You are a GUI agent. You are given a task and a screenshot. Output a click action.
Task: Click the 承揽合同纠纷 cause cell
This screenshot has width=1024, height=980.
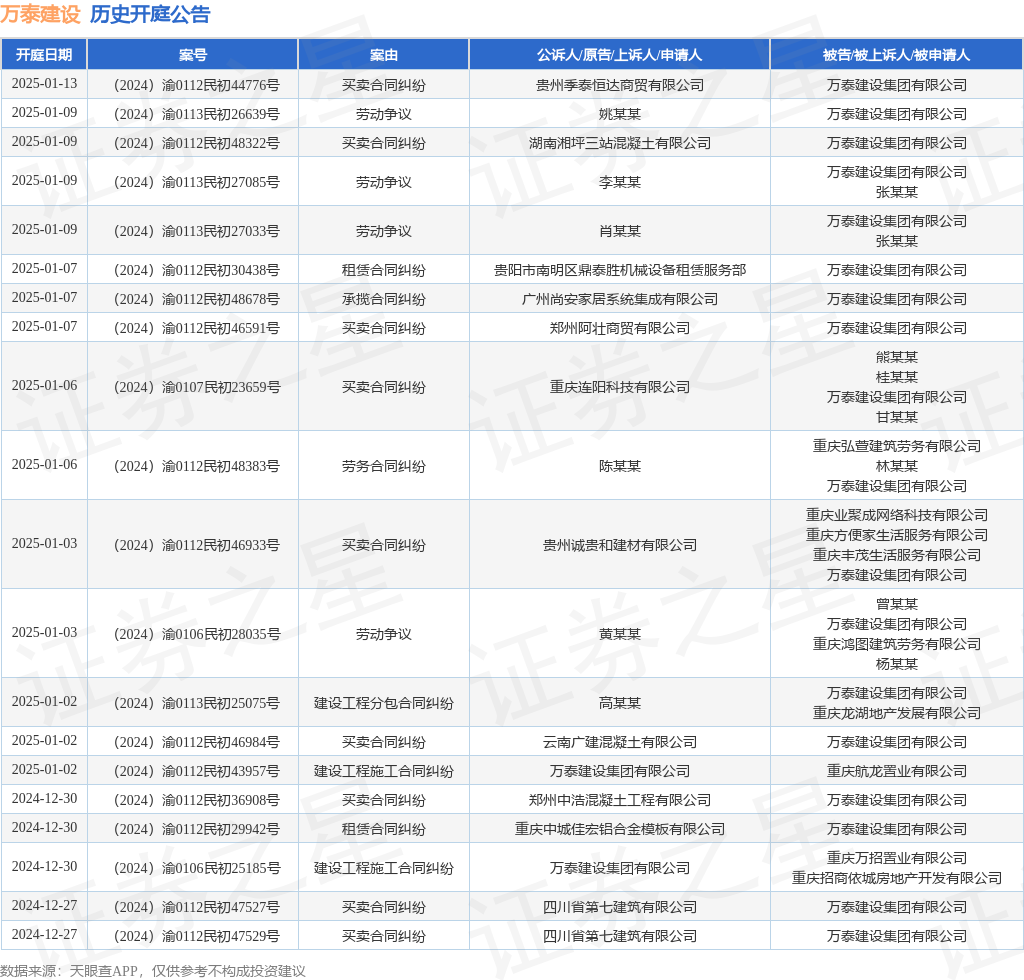pyautogui.click(x=383, y=299)
